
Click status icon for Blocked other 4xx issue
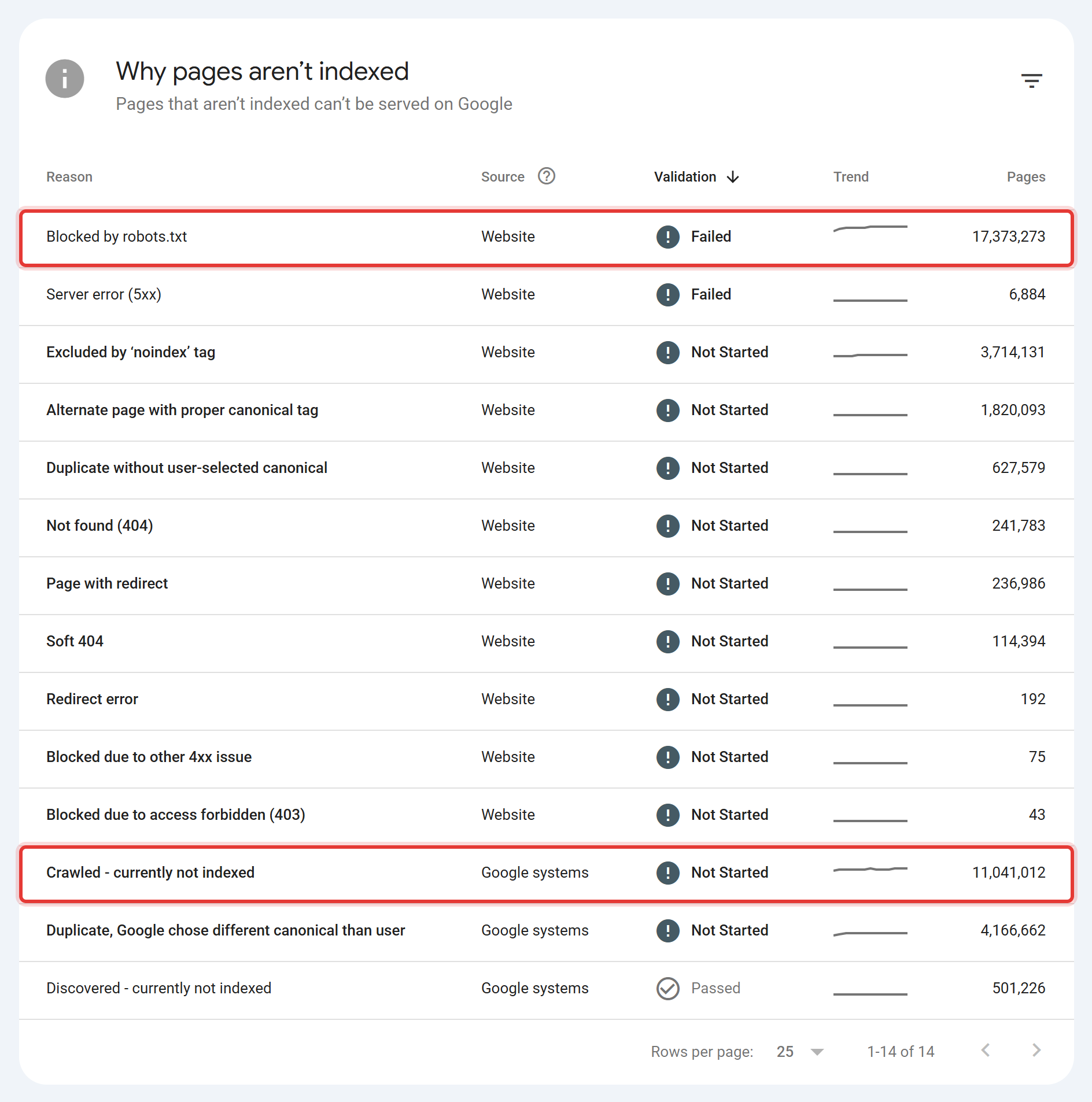(667, 757)
